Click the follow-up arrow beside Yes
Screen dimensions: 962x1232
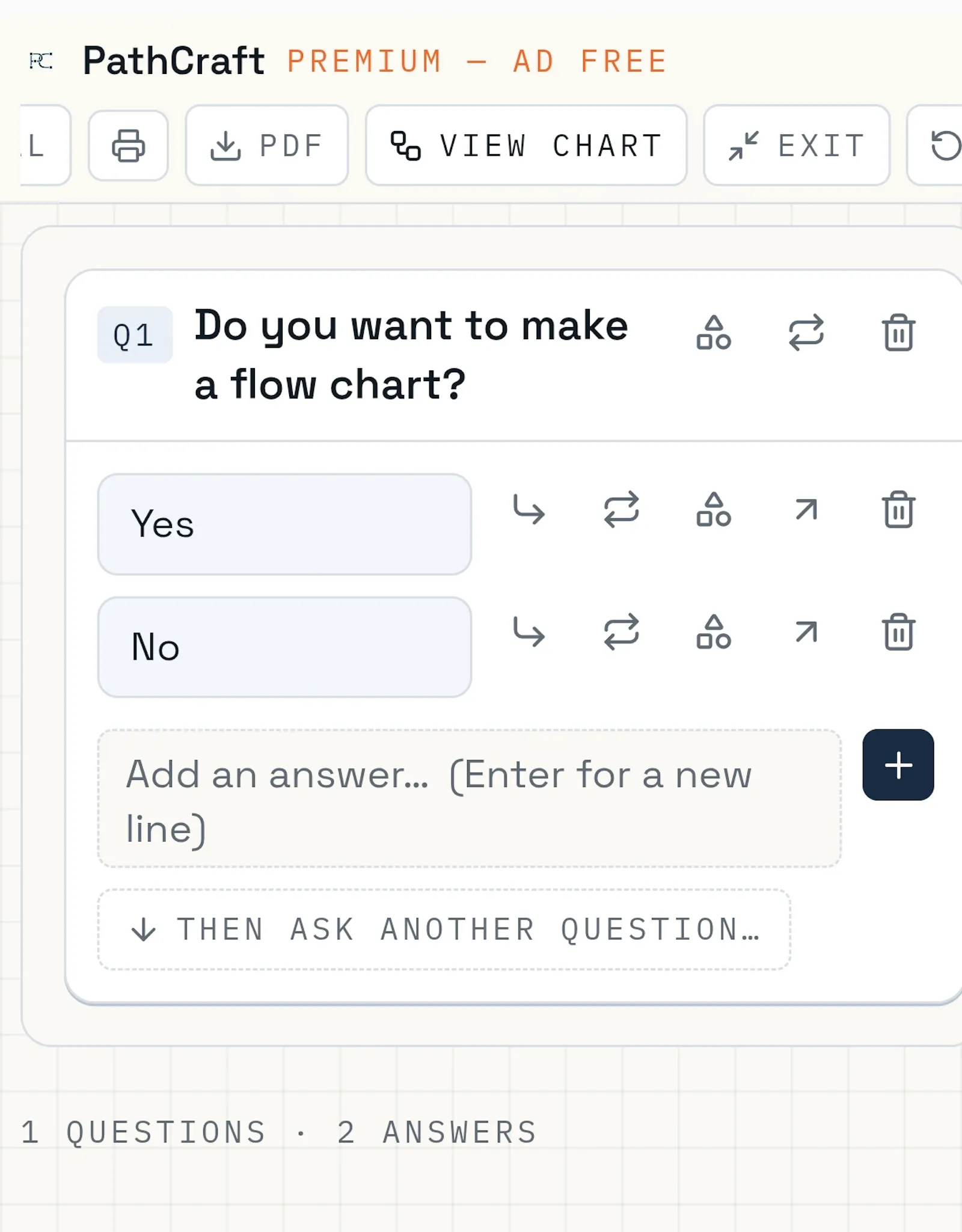click(x=529, y=510)
